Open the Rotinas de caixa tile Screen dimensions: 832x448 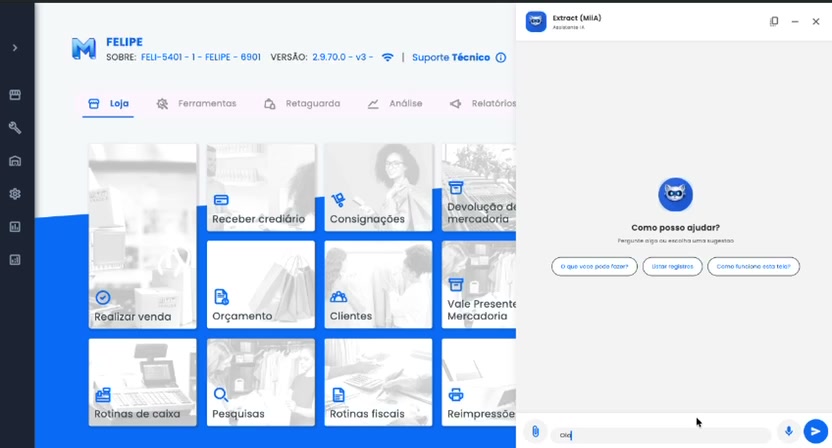142,383
